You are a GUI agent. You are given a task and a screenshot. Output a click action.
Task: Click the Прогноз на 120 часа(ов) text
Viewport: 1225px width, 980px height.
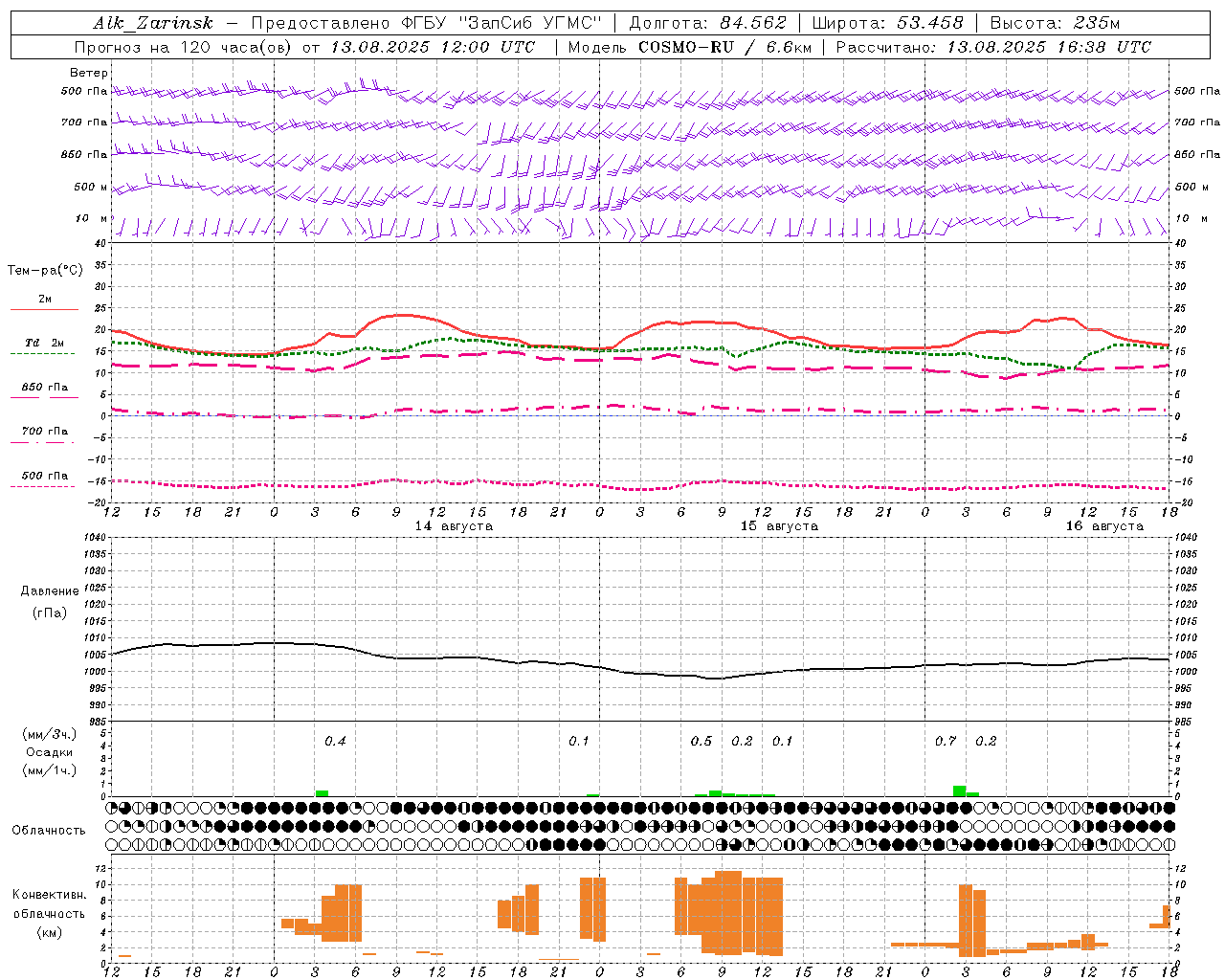(x=184, y=47)
